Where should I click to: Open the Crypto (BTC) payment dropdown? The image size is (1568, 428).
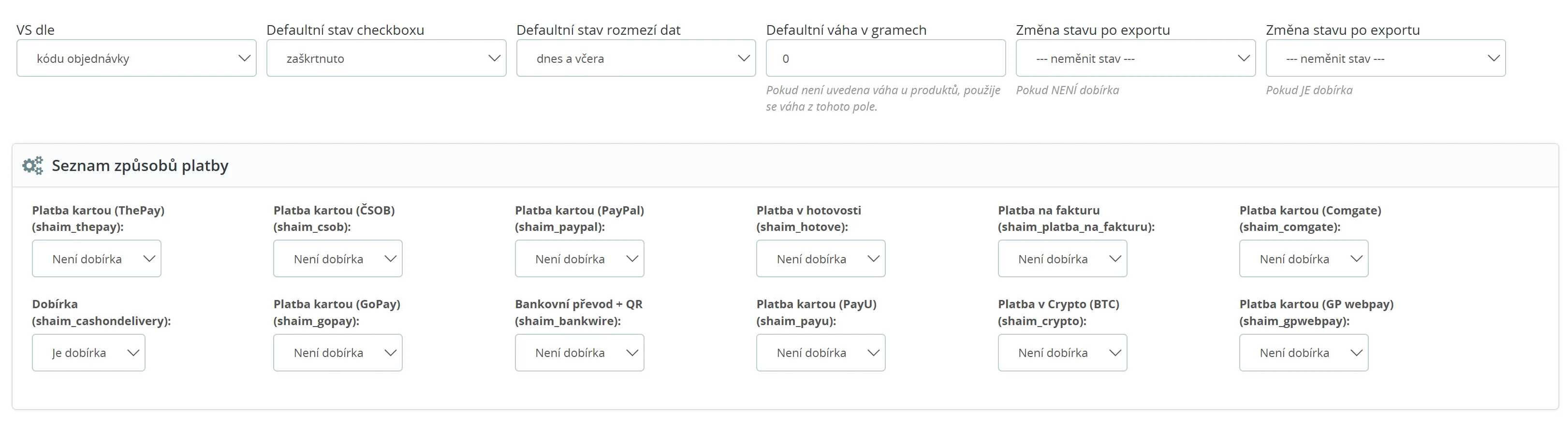1062,353
